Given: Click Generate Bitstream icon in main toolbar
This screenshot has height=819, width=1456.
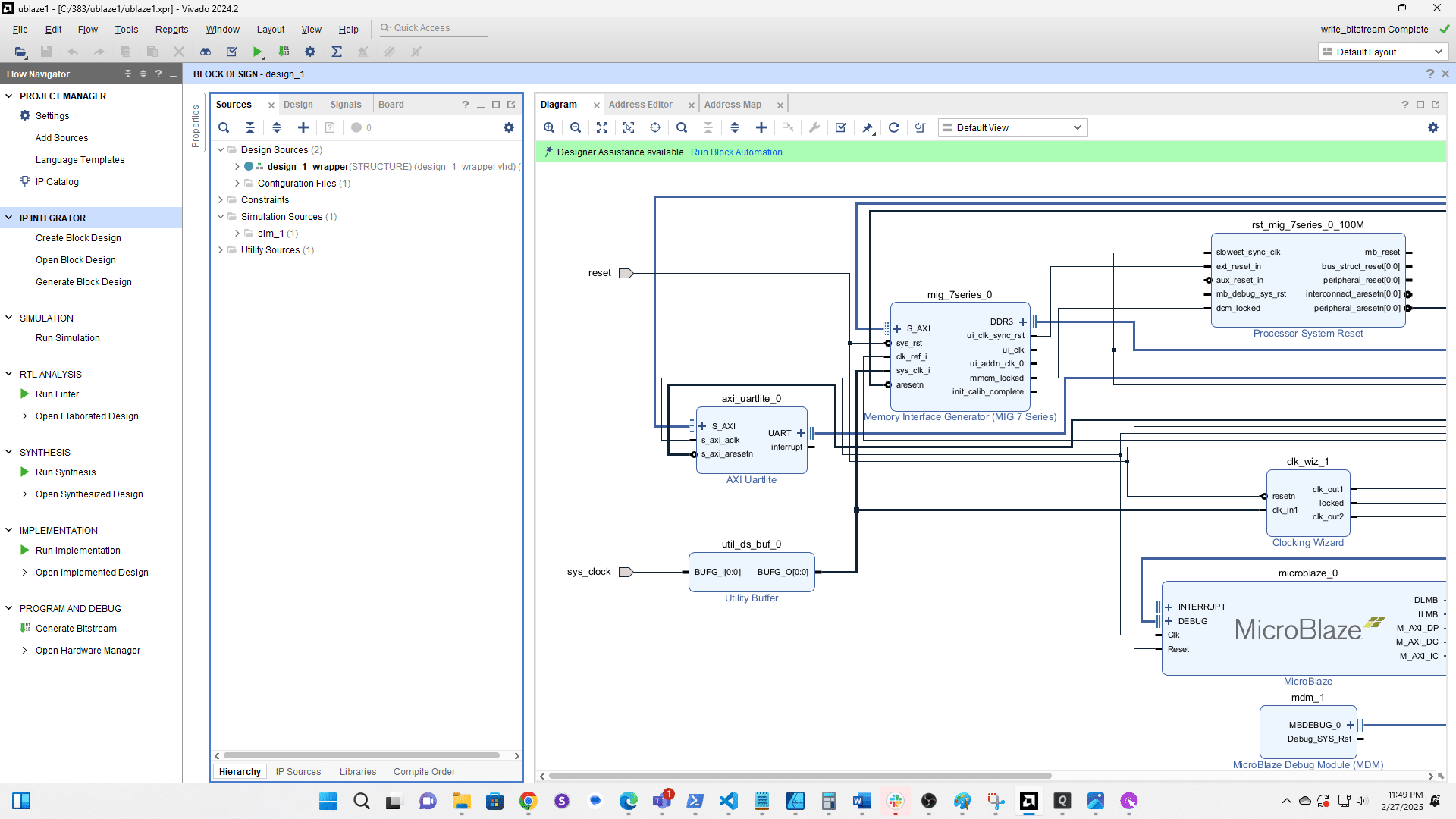Looking at the screenshot, I should coord(284,52).
